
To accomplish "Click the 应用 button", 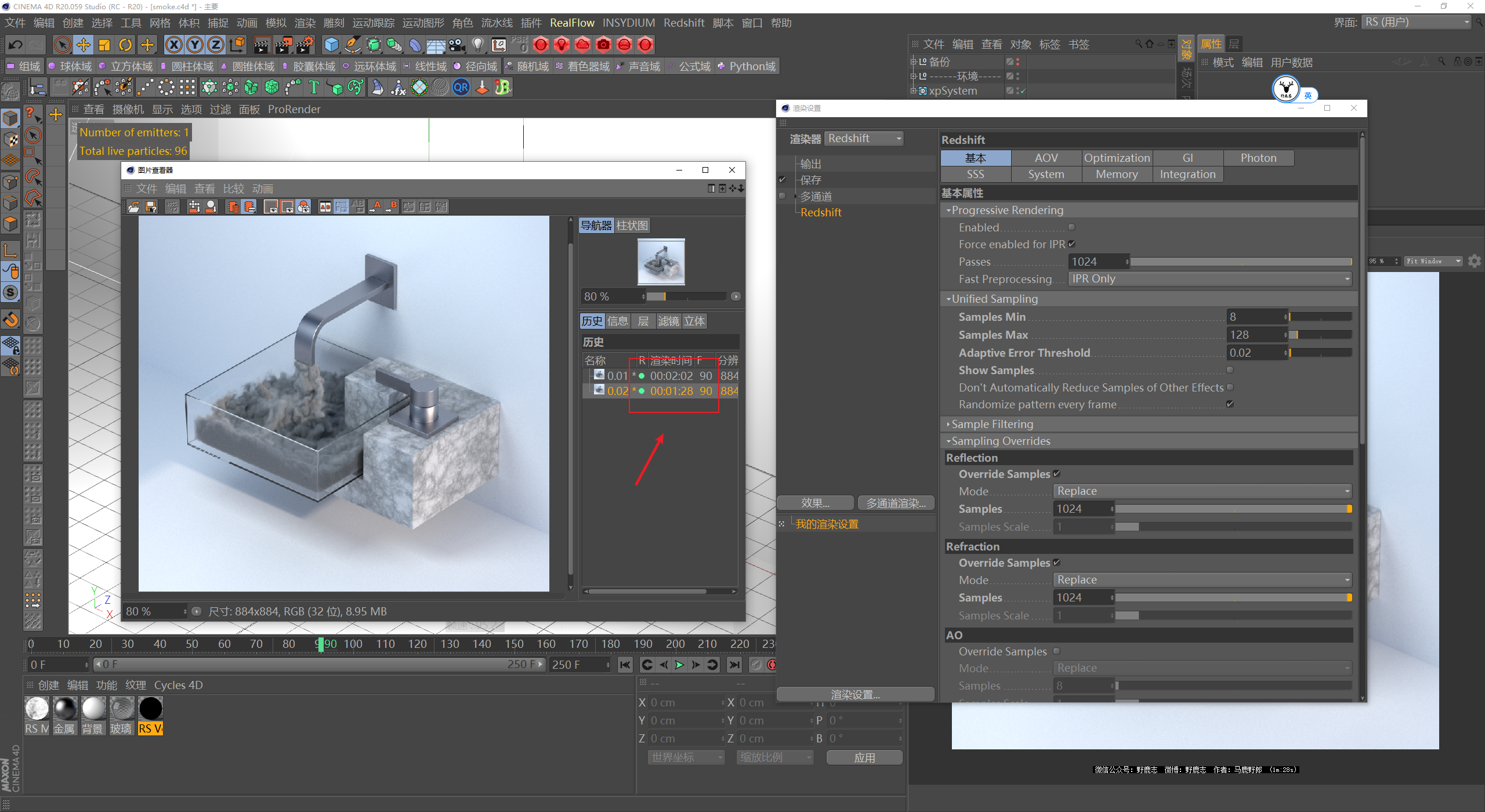I will point(864,757).
